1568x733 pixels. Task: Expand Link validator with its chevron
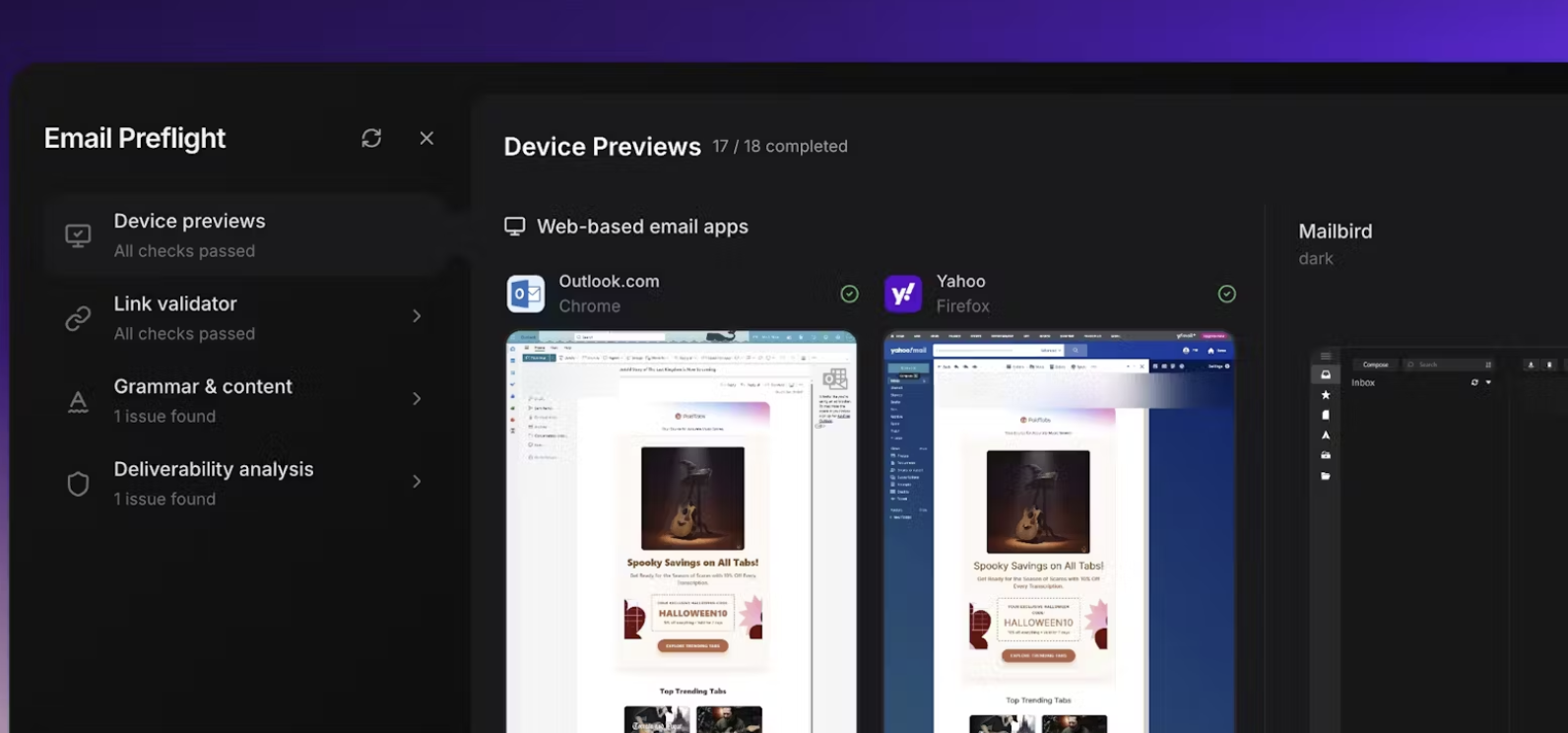(417, 316)
